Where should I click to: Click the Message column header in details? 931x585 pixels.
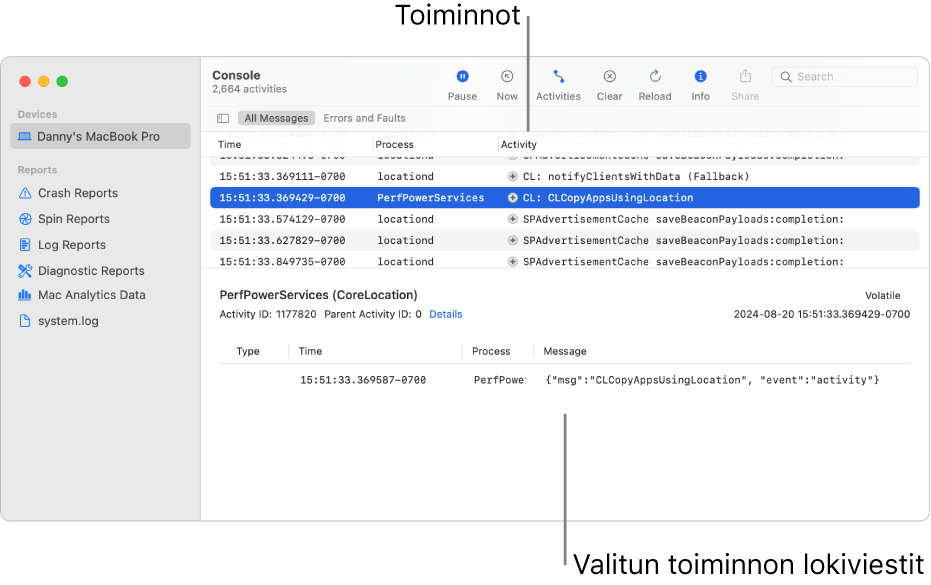tap(565, 351)
